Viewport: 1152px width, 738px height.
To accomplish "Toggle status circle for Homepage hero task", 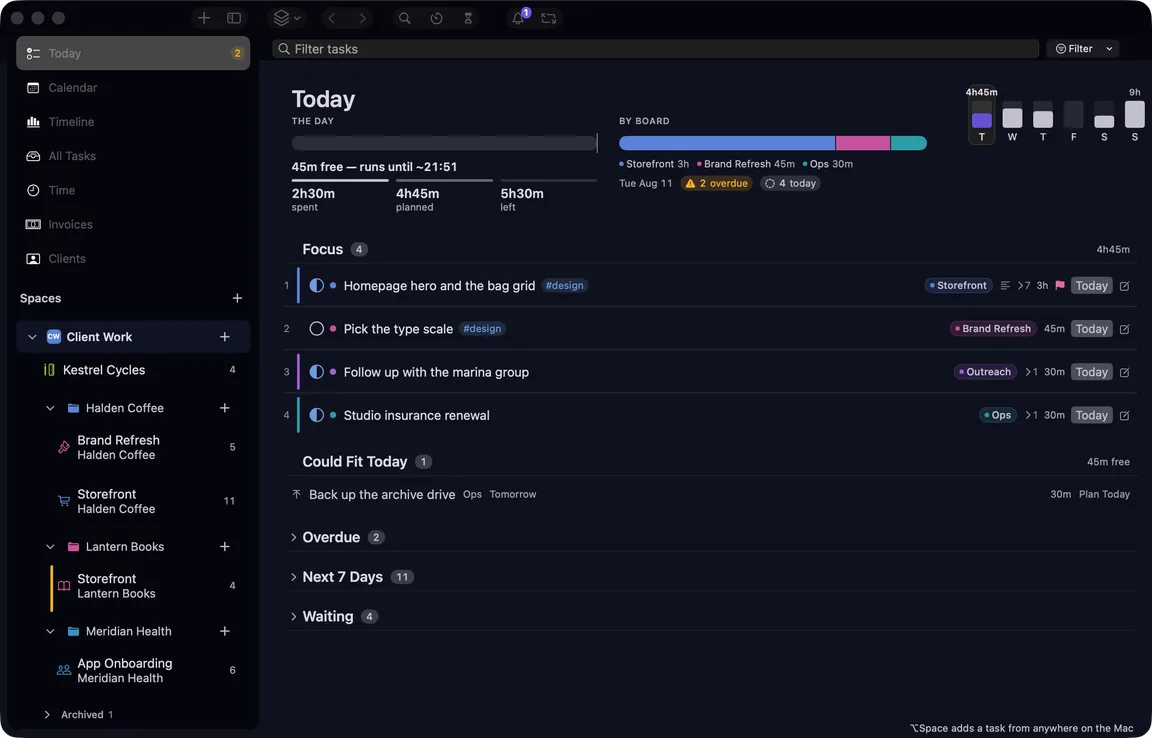I will tap(317, 285).
